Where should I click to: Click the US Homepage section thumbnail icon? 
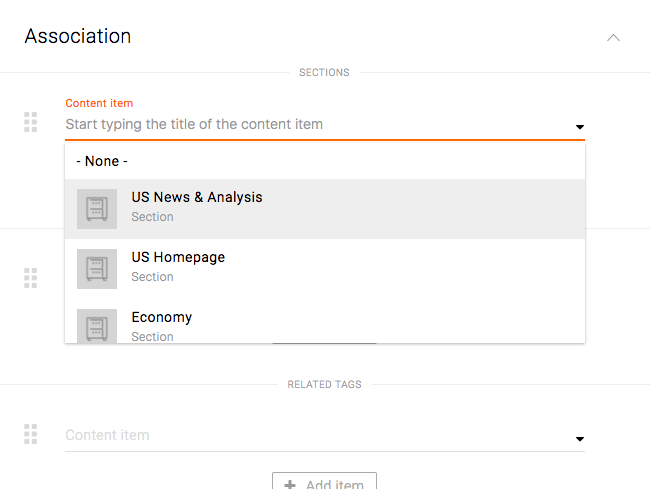point(97,268)
